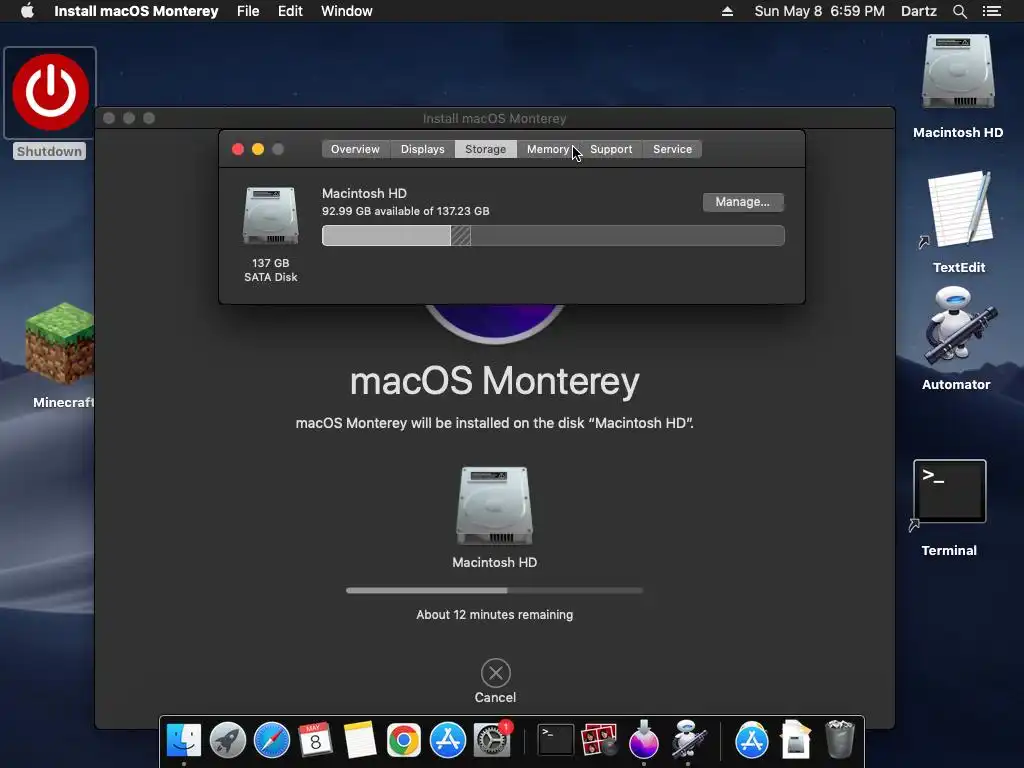1024x768 pixels.
Task: Switch to the Memory tab
Action: (x=548, y=149)
